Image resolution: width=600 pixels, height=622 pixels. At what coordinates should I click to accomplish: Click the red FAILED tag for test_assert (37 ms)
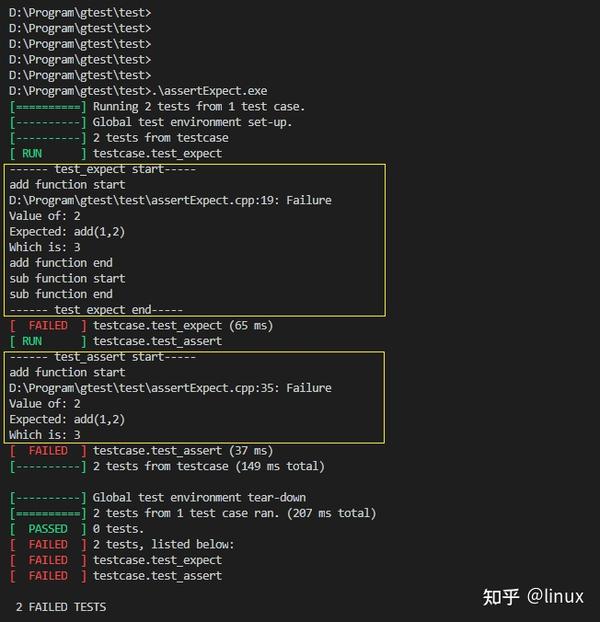click(x=48, y=451)
